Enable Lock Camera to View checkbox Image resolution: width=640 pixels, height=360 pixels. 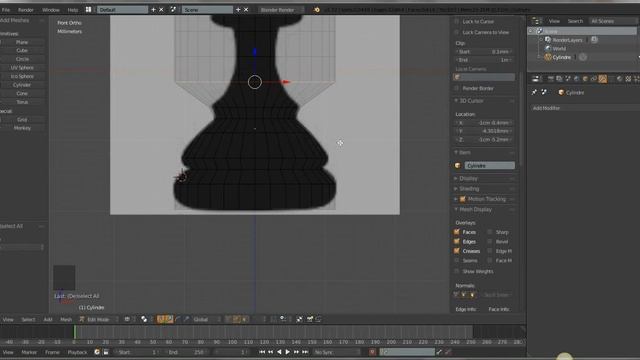pyautogui.click(x=457, y=32)
